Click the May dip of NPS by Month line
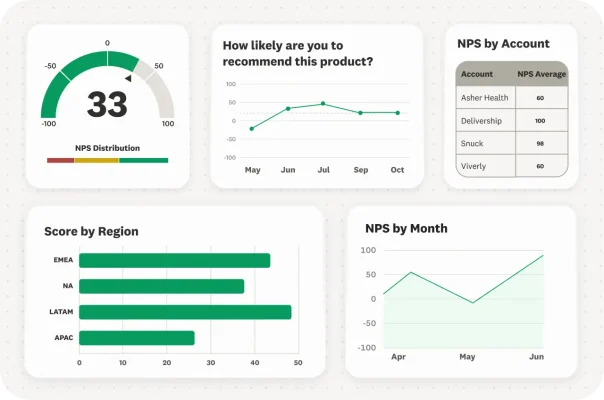604x400 pixels. (x=473, y=303)
